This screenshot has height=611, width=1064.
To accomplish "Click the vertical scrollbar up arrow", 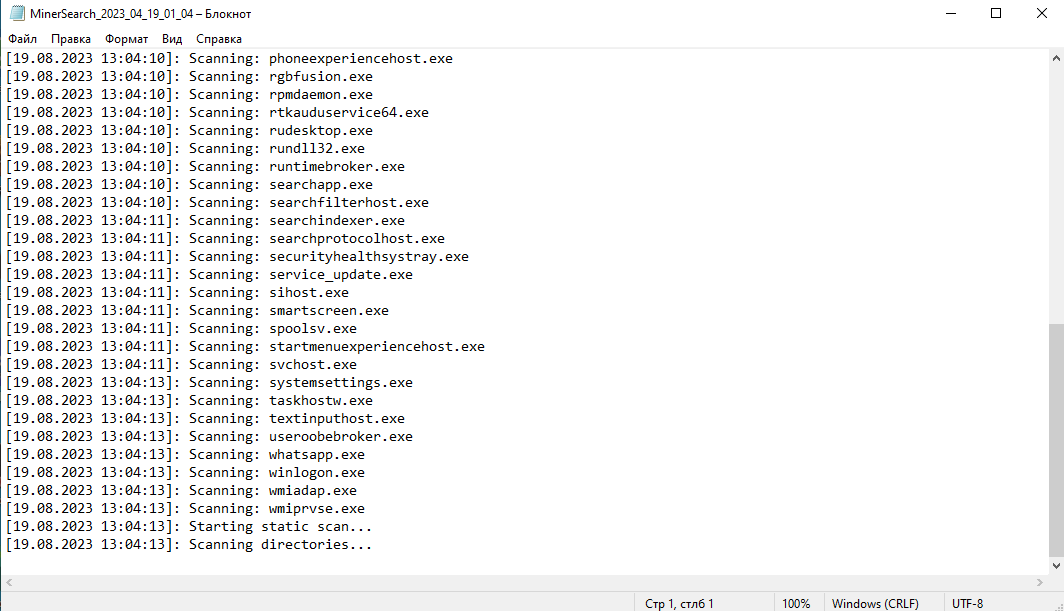I will [x=1055, y=57].
